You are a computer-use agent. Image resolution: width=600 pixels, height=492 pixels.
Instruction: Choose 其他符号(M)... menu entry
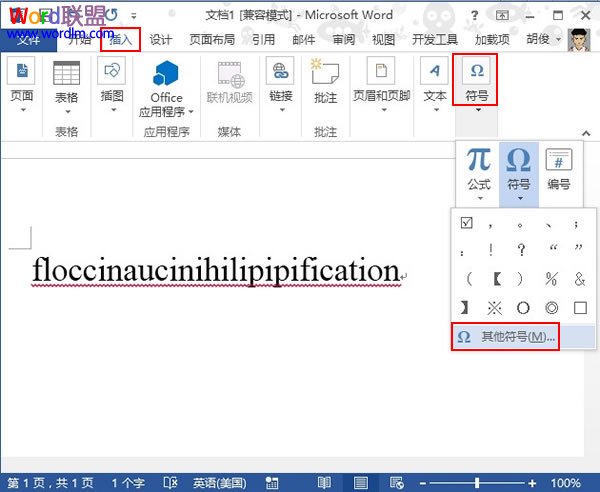pos(523,337)
